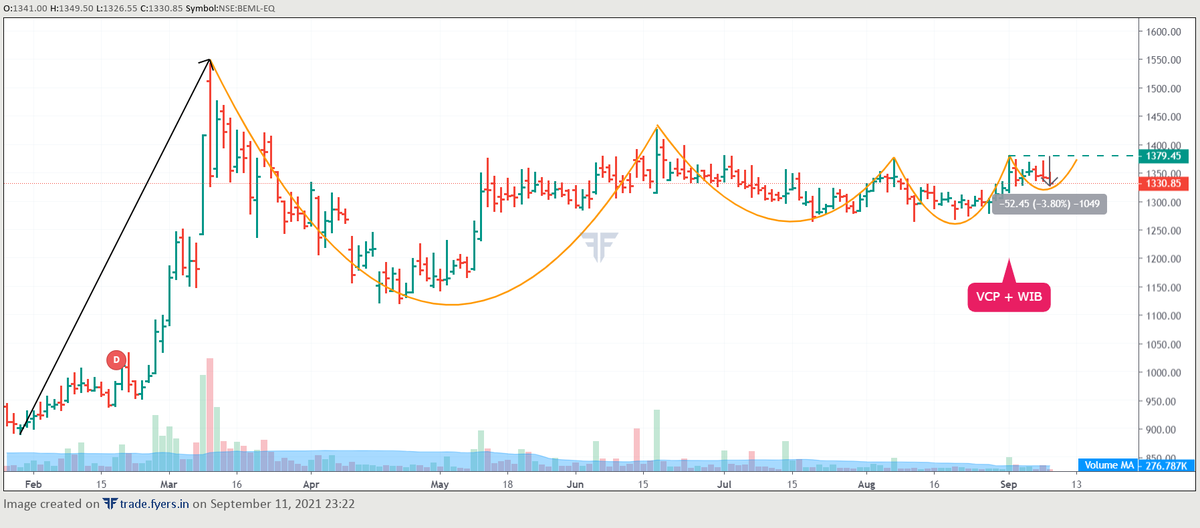Click the Aug label on time axis
Screen dimensions: 1200x528
[868, 483]
